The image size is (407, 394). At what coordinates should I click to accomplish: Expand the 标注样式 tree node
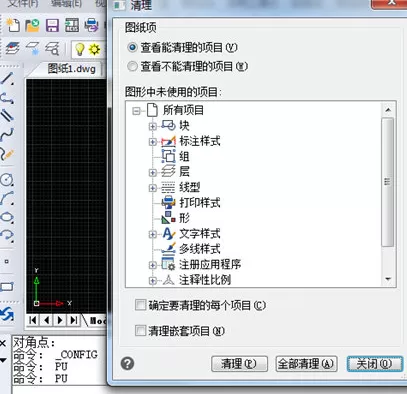(x=153, y=142)
